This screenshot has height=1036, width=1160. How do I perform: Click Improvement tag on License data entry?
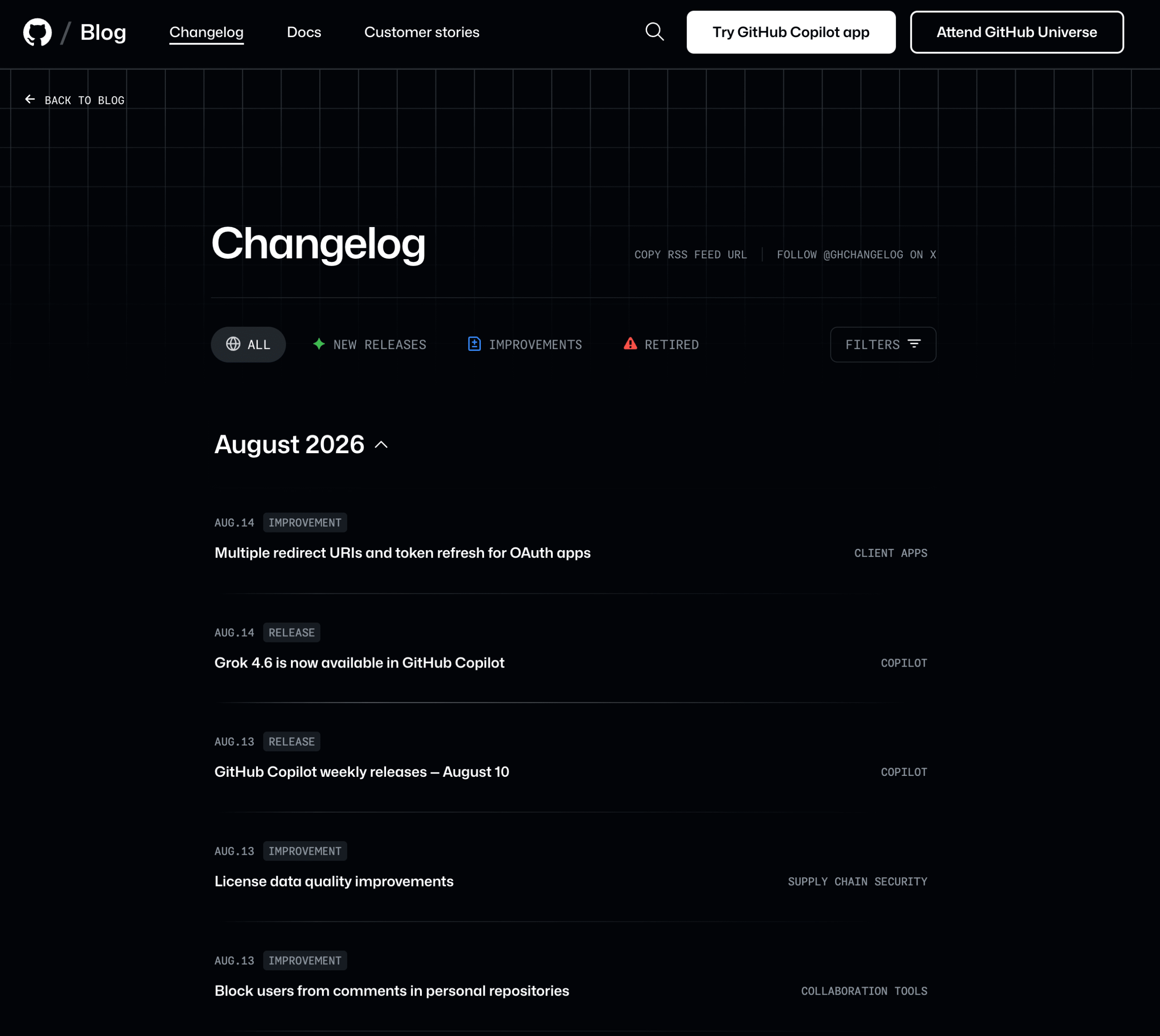click(x=304, y=851)
